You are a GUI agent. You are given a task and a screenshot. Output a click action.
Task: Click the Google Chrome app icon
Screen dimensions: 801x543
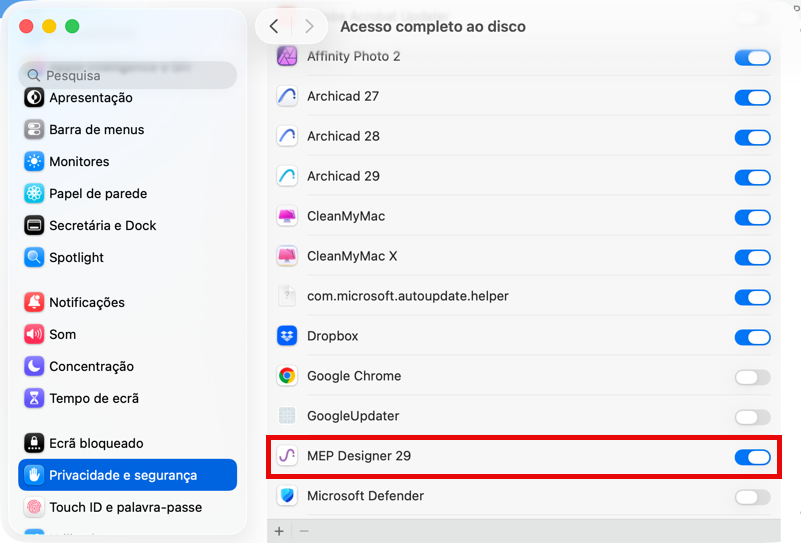click(287, 376)
